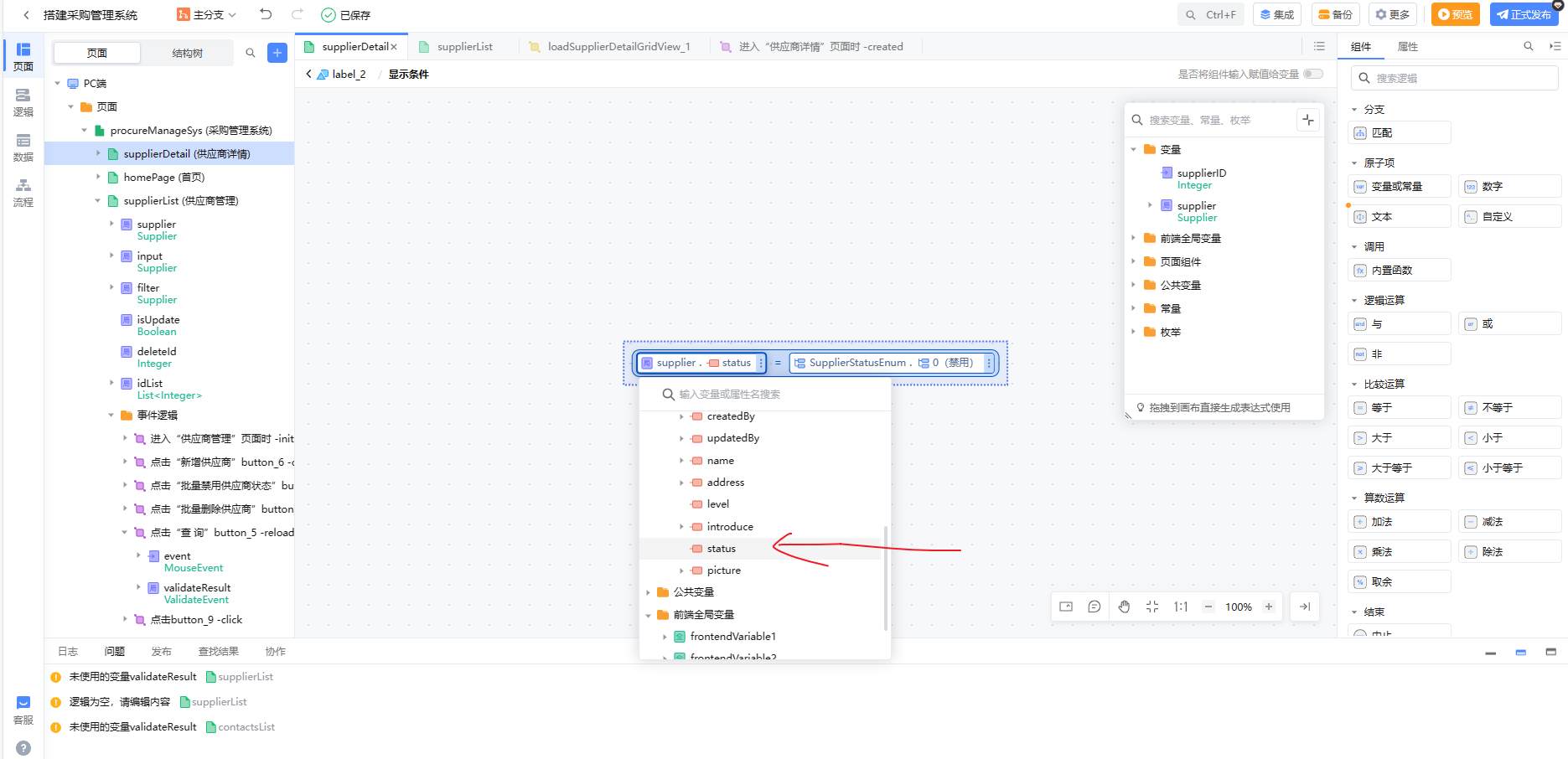This screenshot has height=759, width=1568.
Task: Open the 主分支 branch dropdown
Action: (x=207, y=15)
